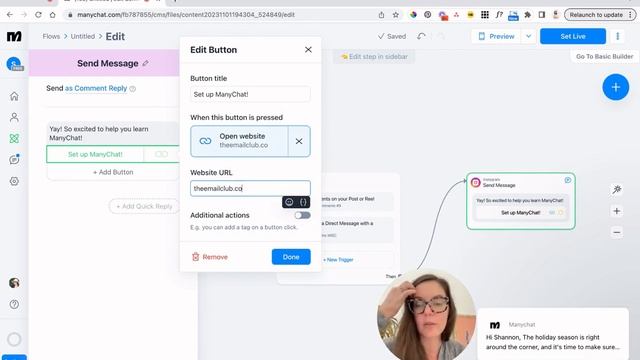Viewport: 640px width, 360px height.
Task: Click the message text bubble
Action: (x=113, y=133)
